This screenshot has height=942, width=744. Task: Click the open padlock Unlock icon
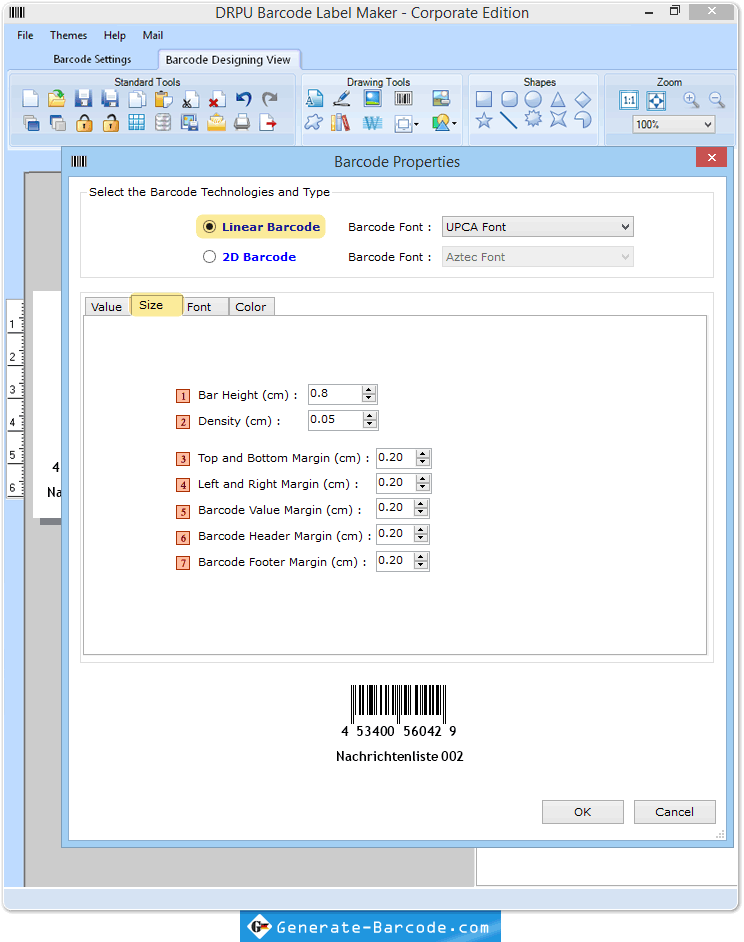pos(111,123)
